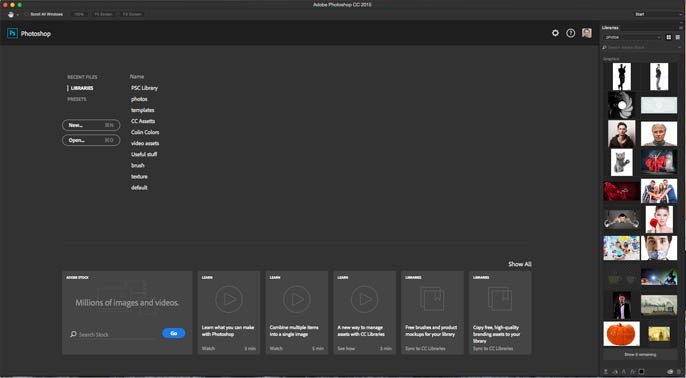Select the gray cat thumbnail
This screenshot has width=686, height=378.
tap(622, 162)
